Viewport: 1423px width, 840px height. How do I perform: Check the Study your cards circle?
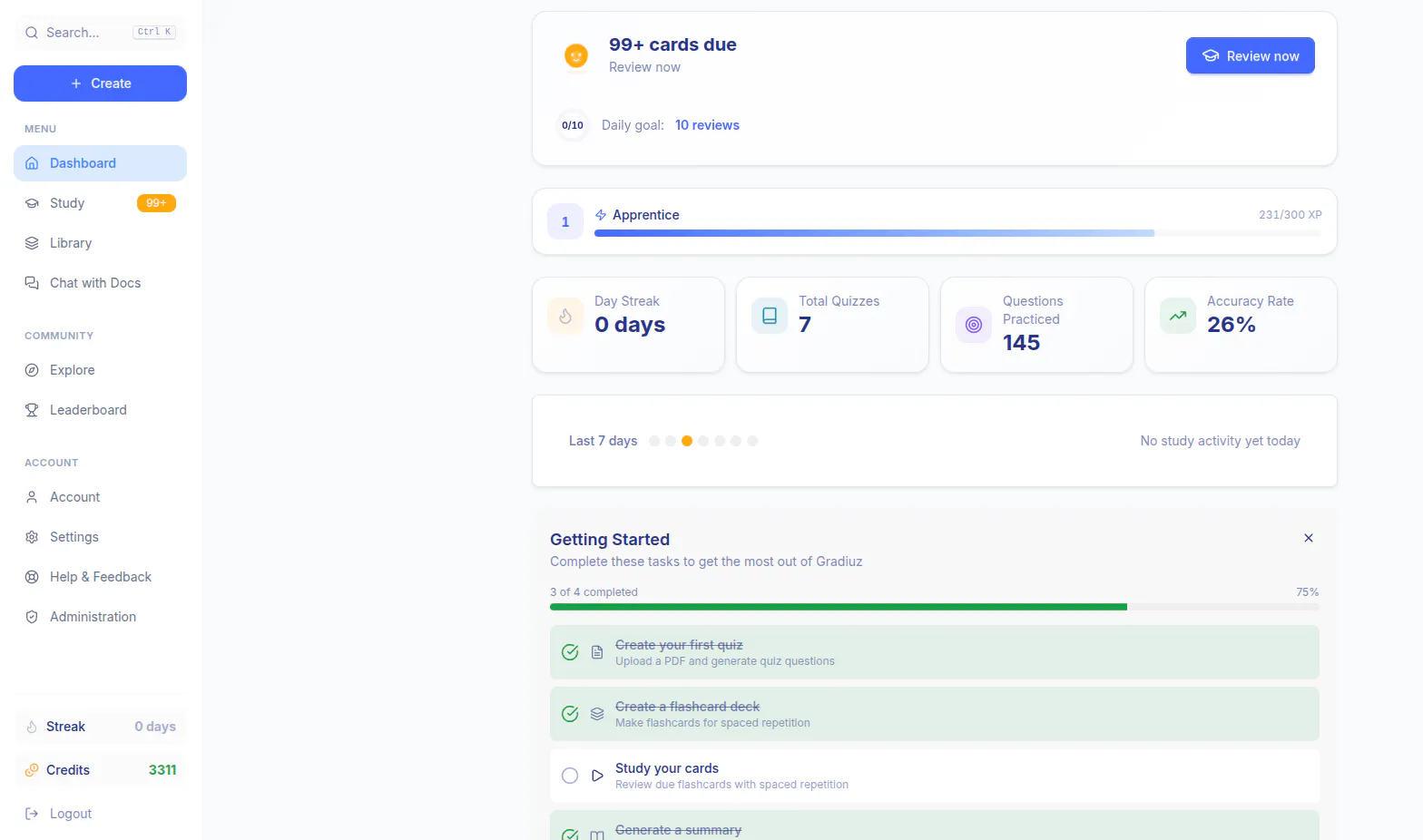[x=570, y=776]
